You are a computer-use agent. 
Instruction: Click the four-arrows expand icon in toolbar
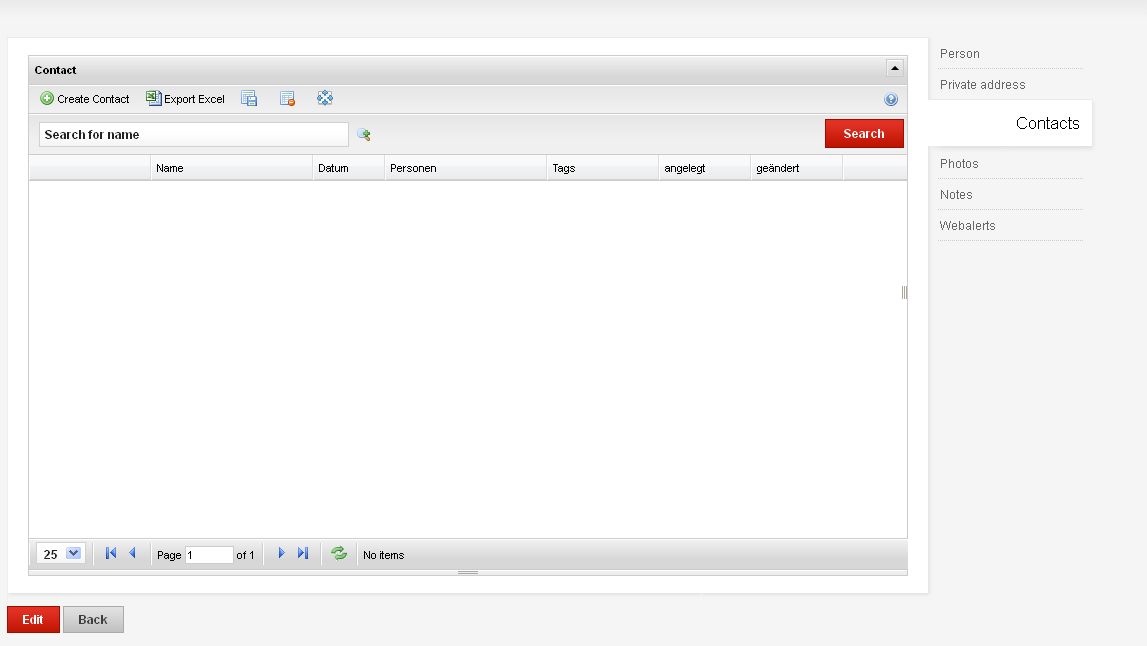[325, 98]
